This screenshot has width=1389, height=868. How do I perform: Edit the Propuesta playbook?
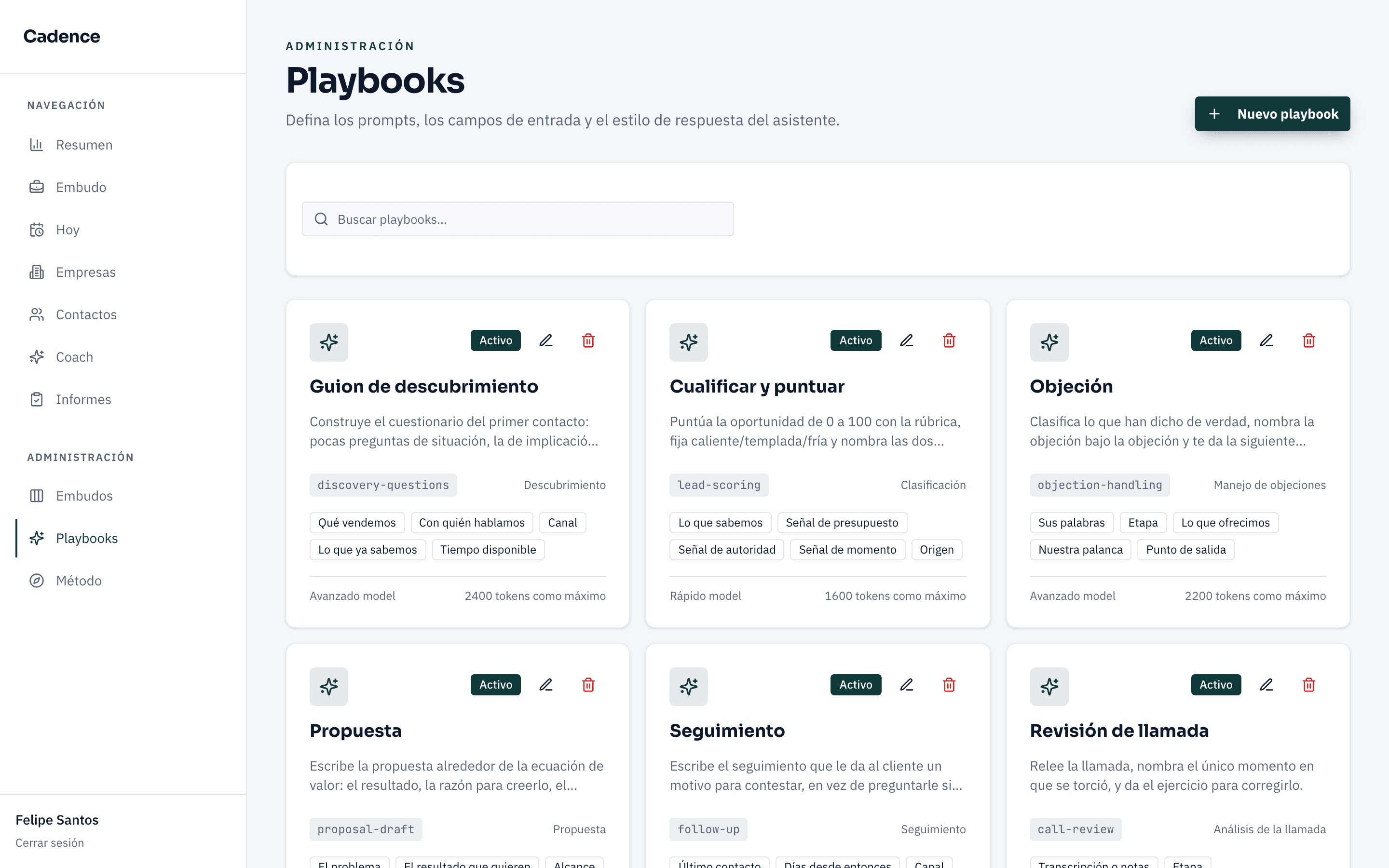(546, 685)
